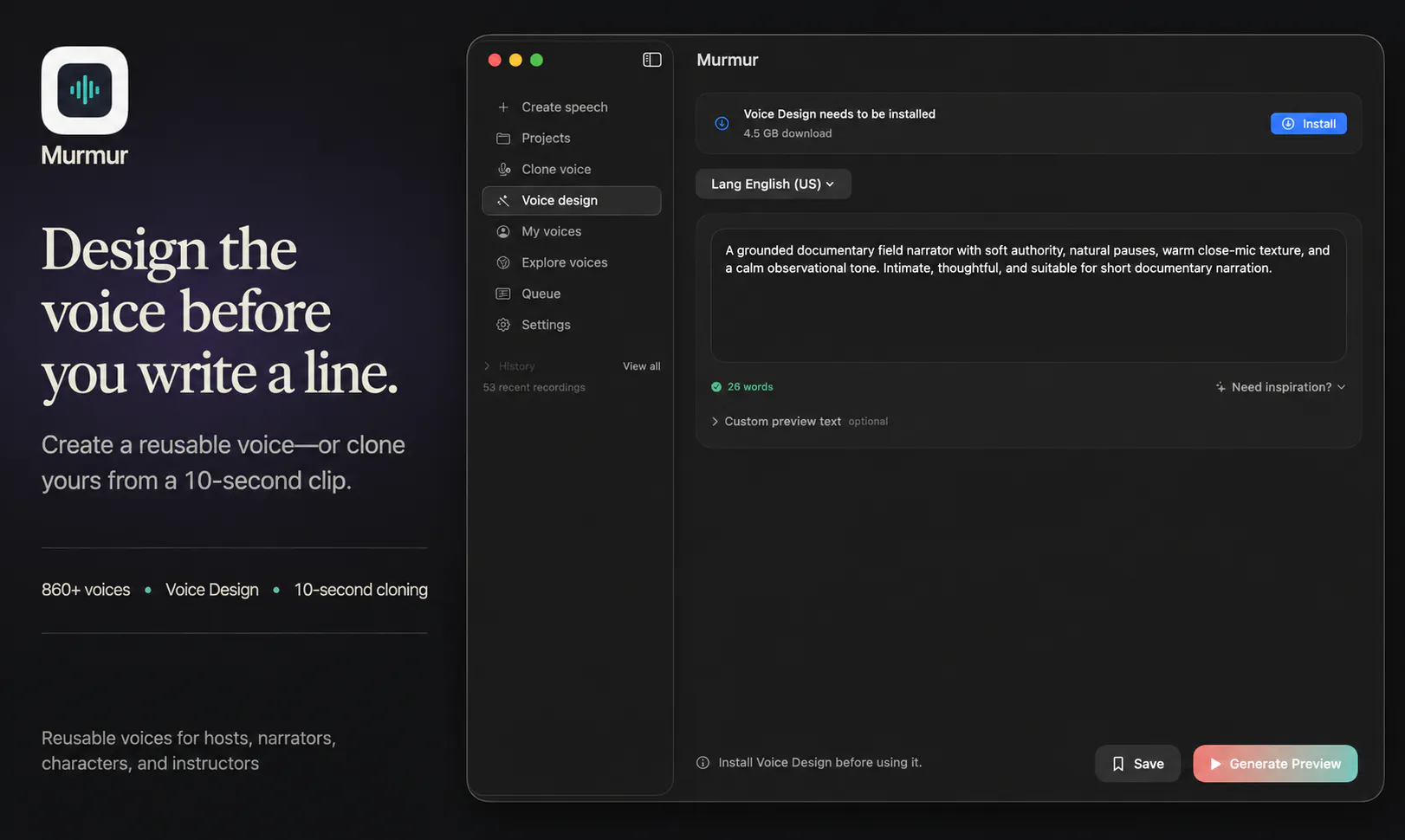Expand Custom preview text section
The image size is (1405, 840).
pos(799,422)
